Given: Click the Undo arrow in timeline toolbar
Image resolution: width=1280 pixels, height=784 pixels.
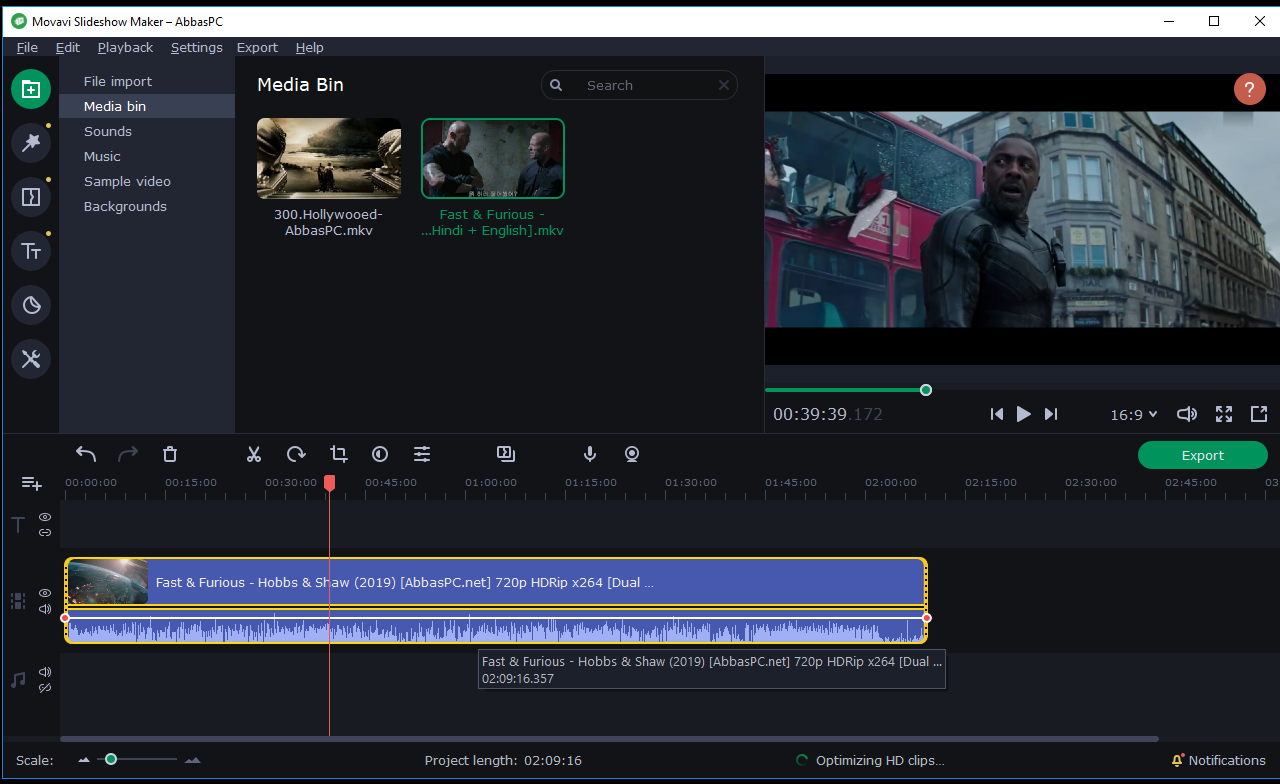Looking at the screenshot, I should pyautogui.click(x=86, y=454).
